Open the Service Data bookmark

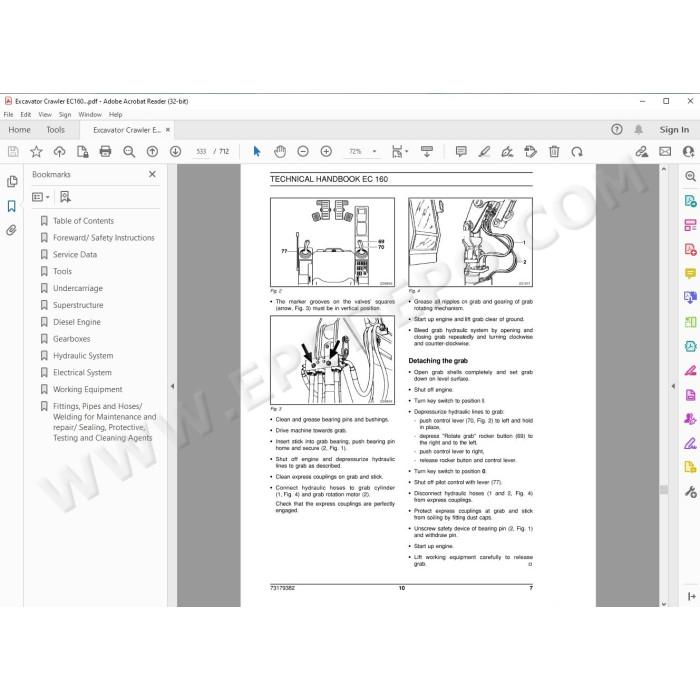tap(75, 254)
